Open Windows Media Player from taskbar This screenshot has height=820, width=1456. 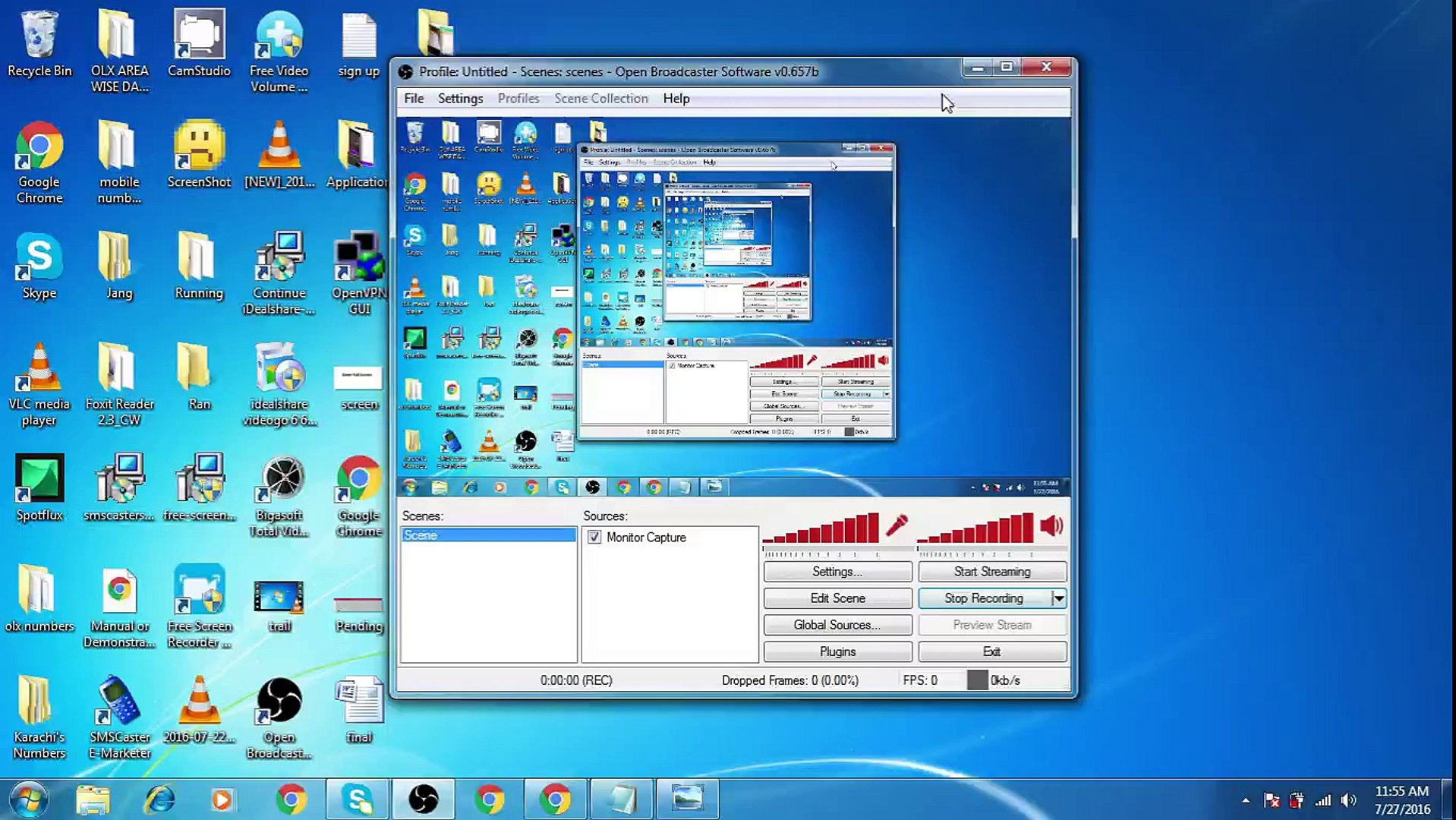222,799
